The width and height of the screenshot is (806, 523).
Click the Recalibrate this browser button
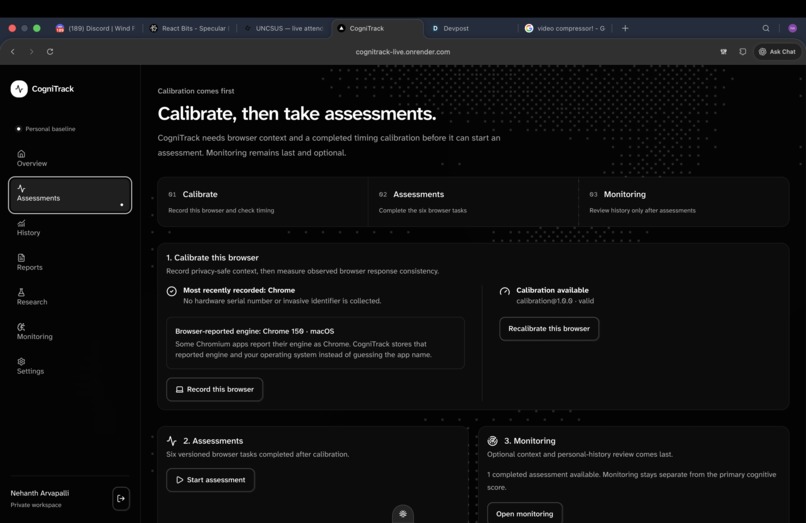pyautogui.click(x=549, y=329)
